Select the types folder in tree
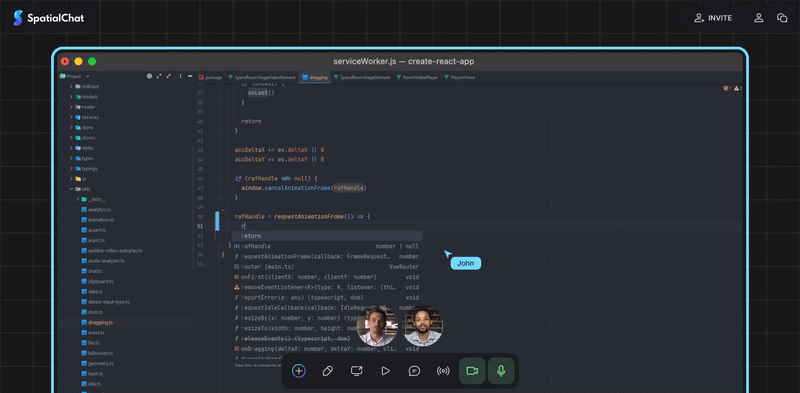Screen dimensions: 800x393 pos(84,158)
